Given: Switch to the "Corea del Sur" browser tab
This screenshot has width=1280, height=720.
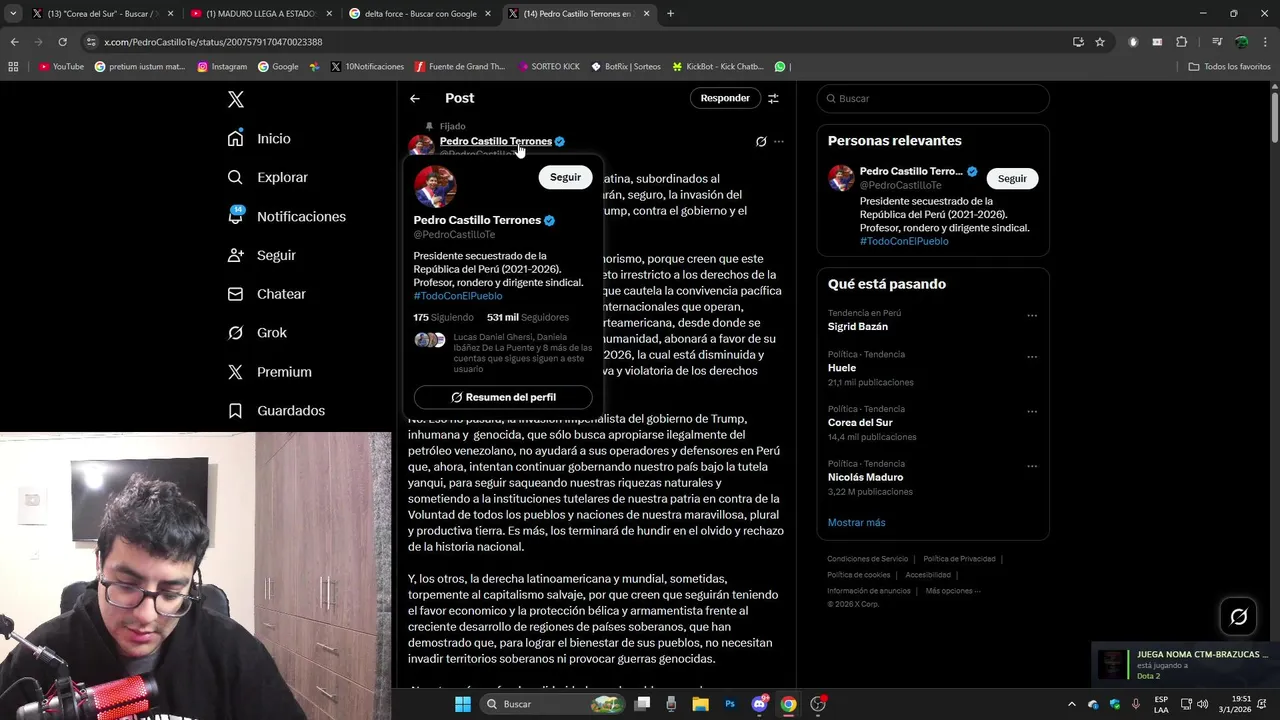Looking at the screenshot, I should [x=104, y=14].
